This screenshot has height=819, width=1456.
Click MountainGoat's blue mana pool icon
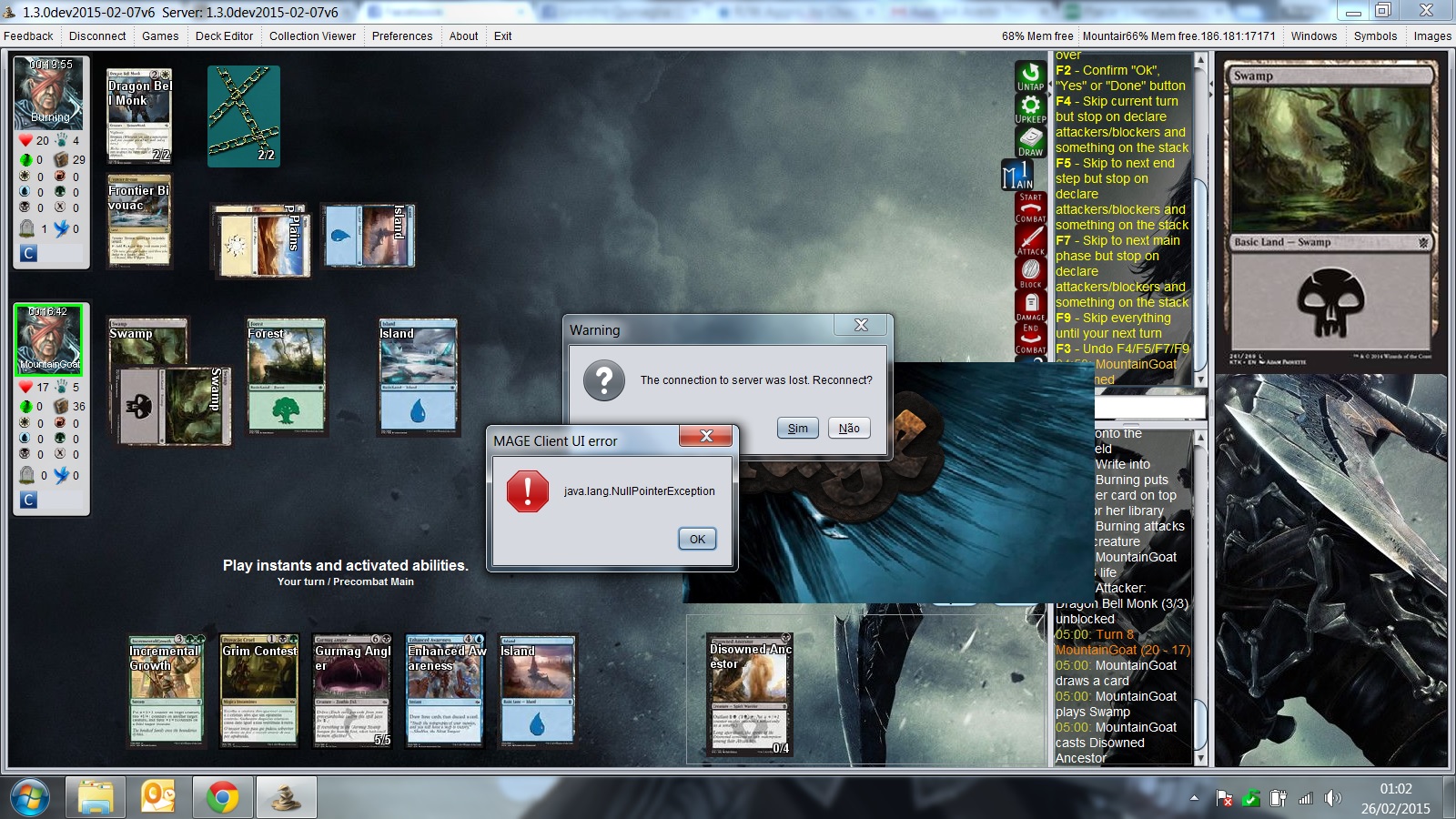pyautogui.click(x=25, y=439)
